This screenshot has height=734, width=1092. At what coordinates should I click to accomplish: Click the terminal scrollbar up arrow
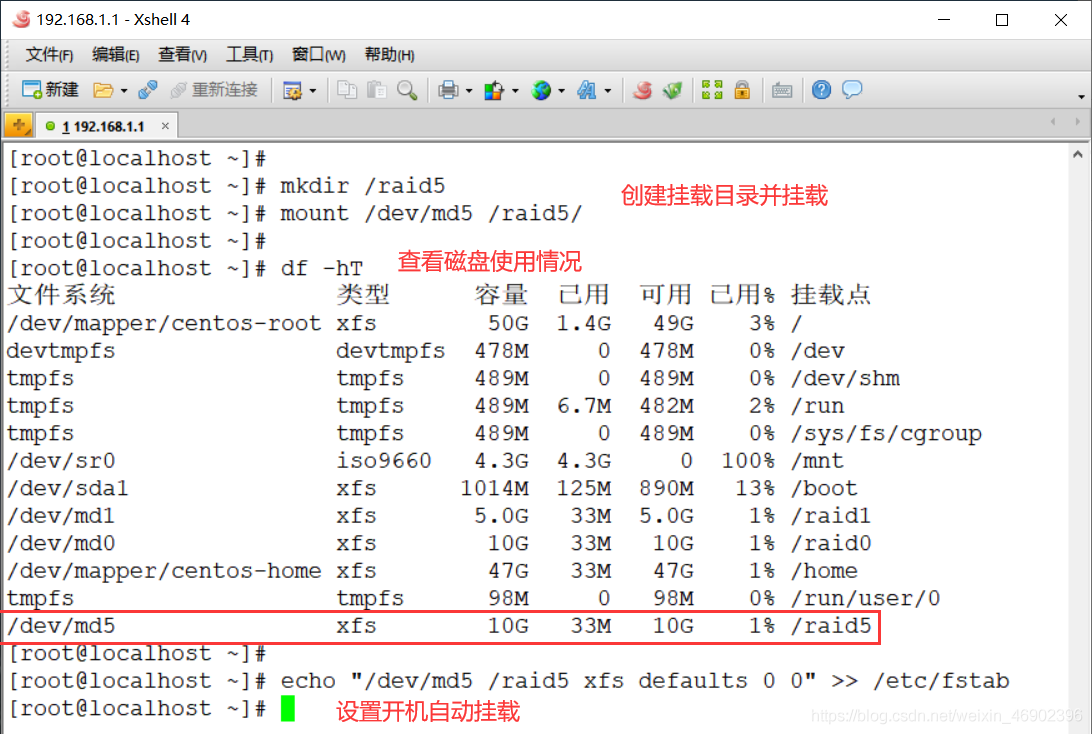[1078, 155]
